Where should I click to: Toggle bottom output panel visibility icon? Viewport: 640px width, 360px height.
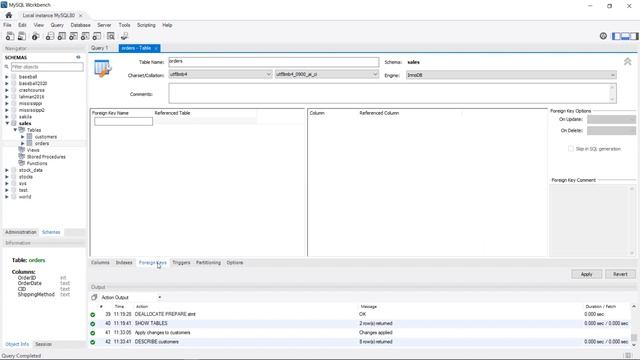(x=625, y=36)
